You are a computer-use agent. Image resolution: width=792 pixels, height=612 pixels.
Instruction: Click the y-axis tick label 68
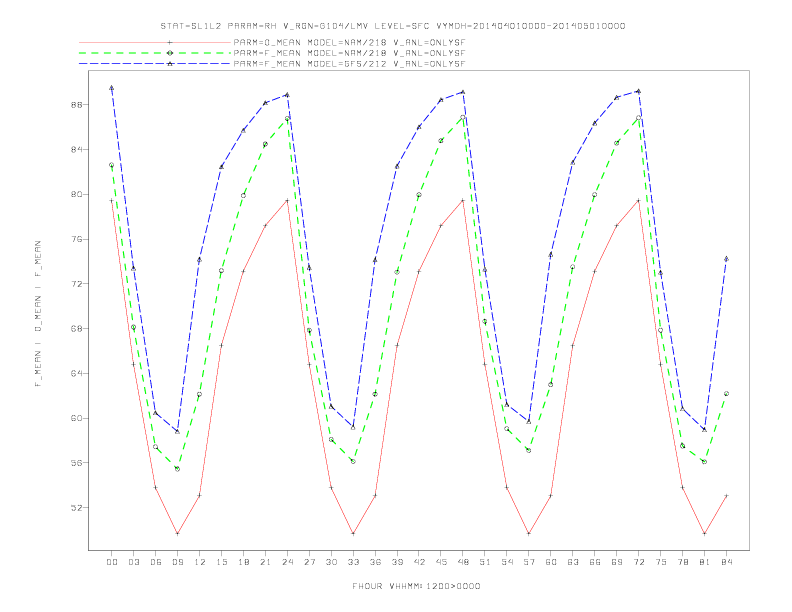(x=76, y=329)
